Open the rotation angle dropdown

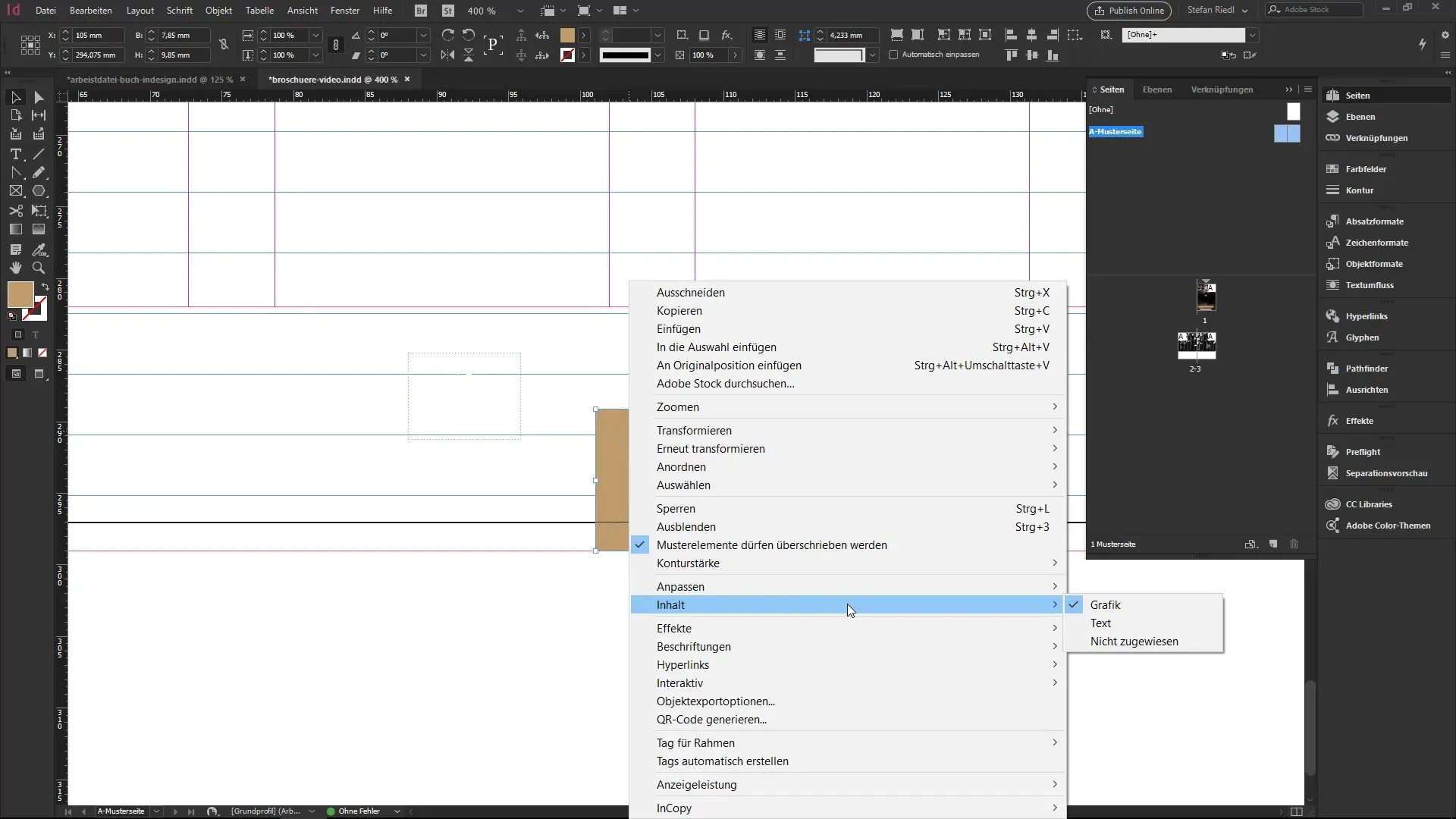(x=424, y=35)
